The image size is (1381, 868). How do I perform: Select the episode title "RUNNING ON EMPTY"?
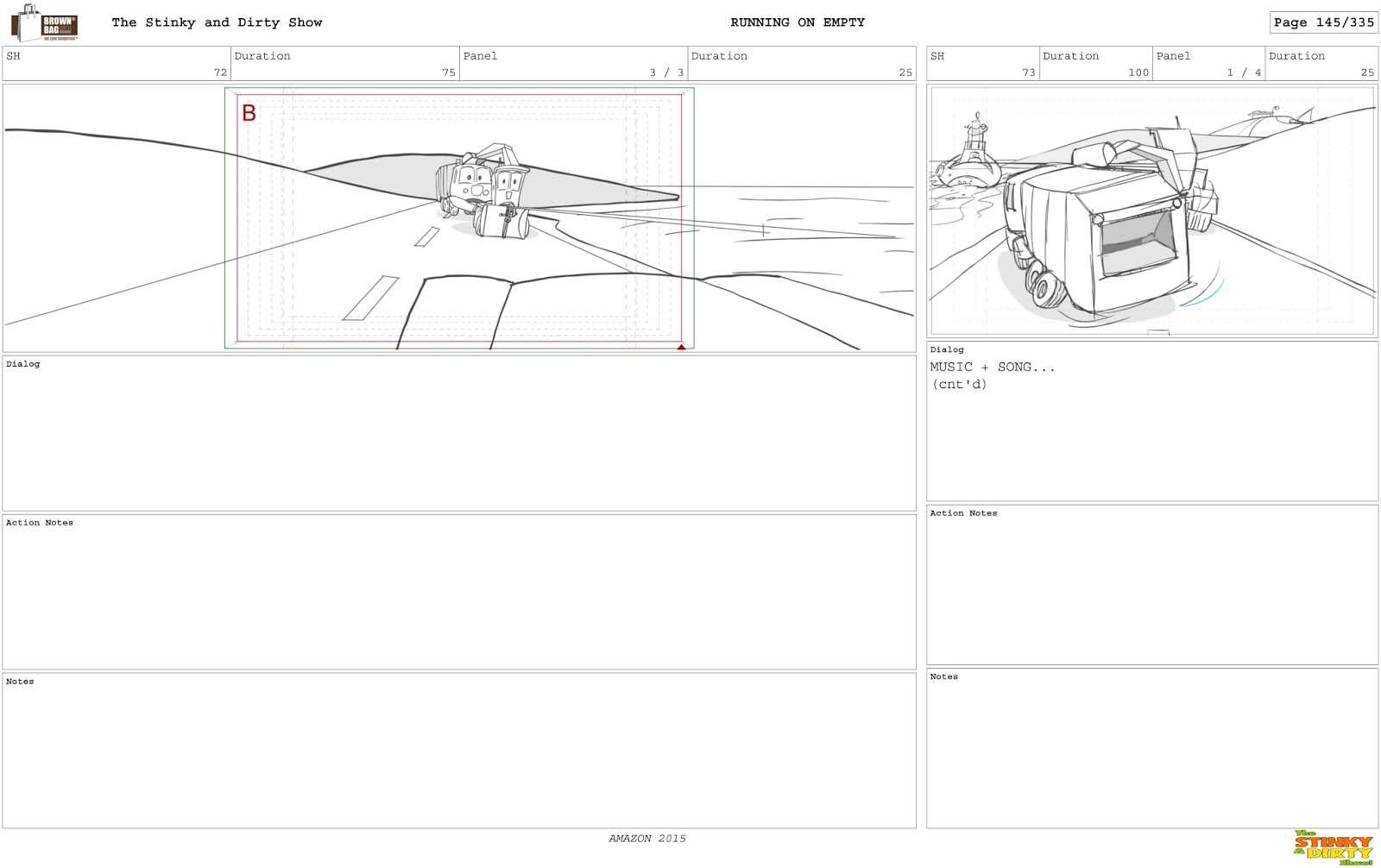[798, 22]
